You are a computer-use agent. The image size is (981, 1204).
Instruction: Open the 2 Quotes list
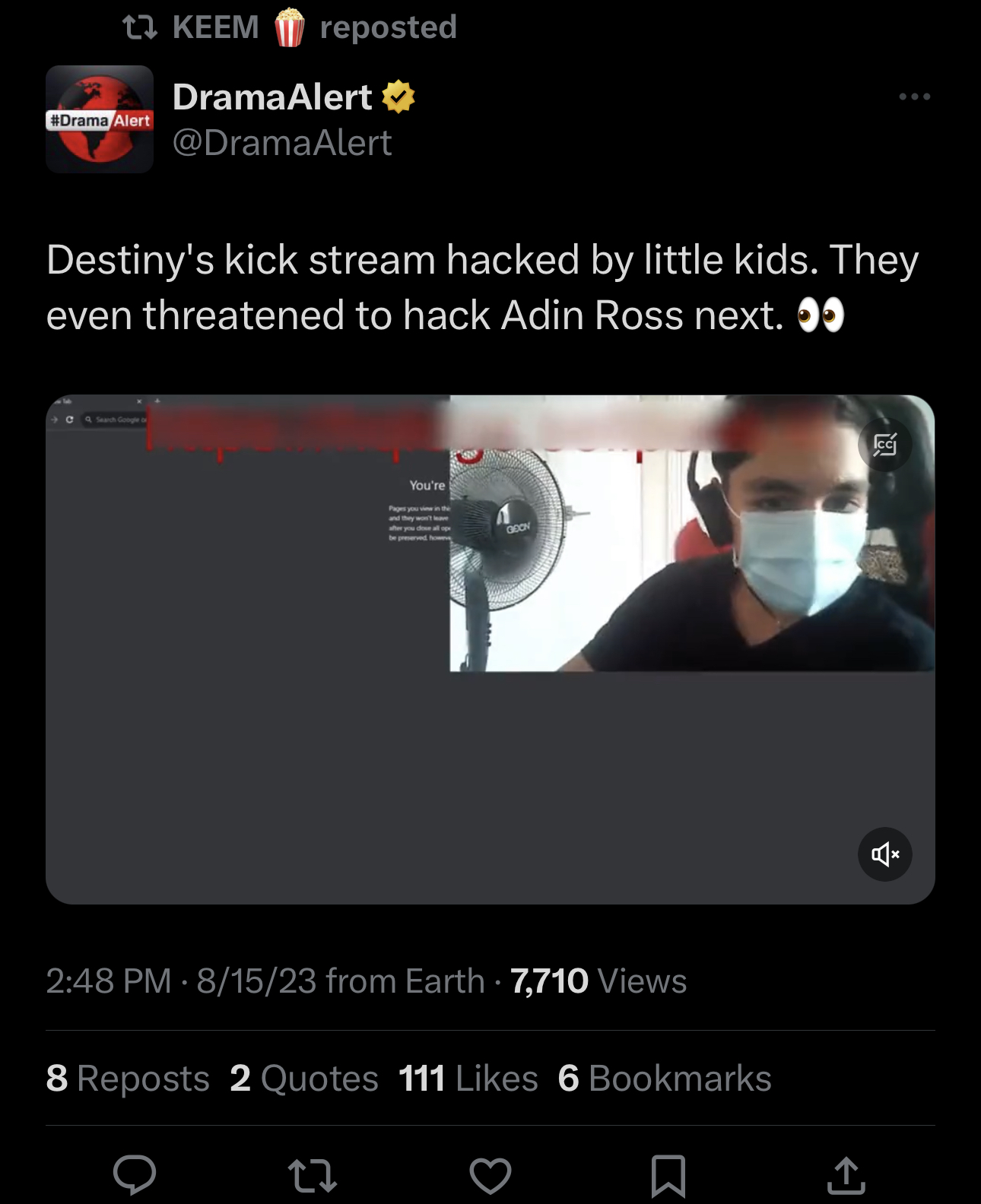click(x=304, y=1078)
